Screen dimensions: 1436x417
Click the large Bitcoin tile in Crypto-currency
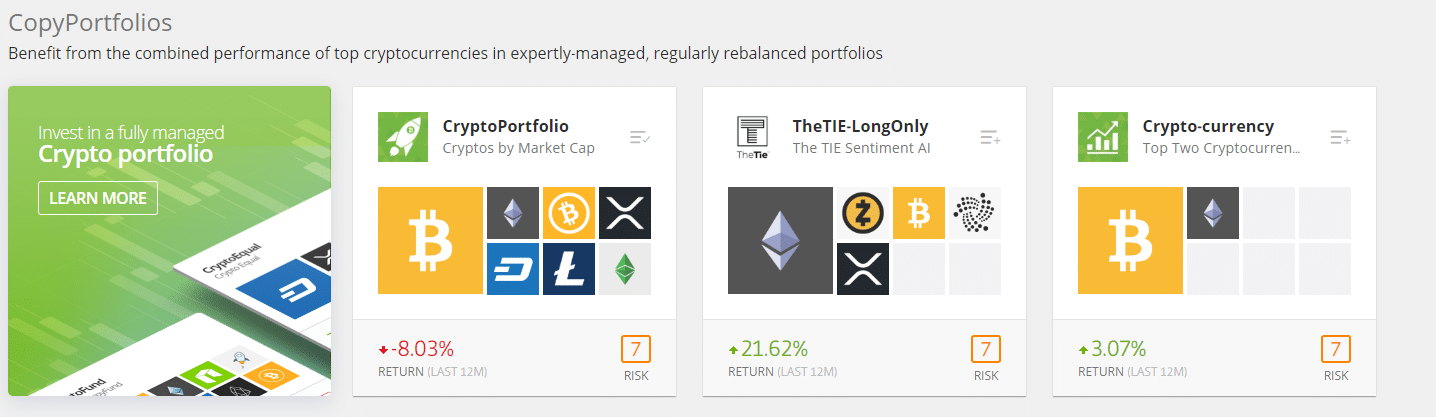pyautogui.click(x=1130, y=241)
